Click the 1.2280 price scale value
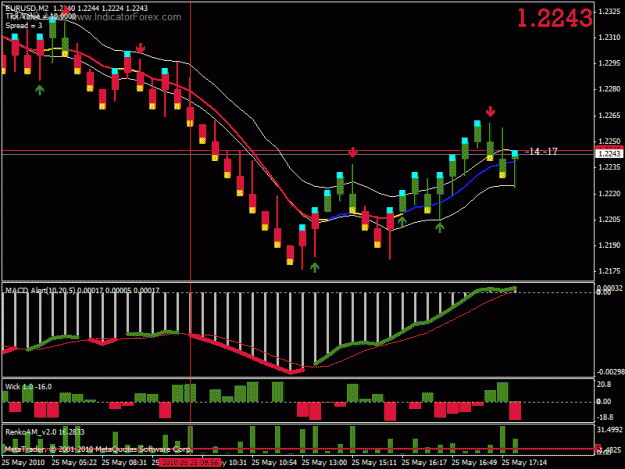Screen dimensions: 625x469 point(610,89)
